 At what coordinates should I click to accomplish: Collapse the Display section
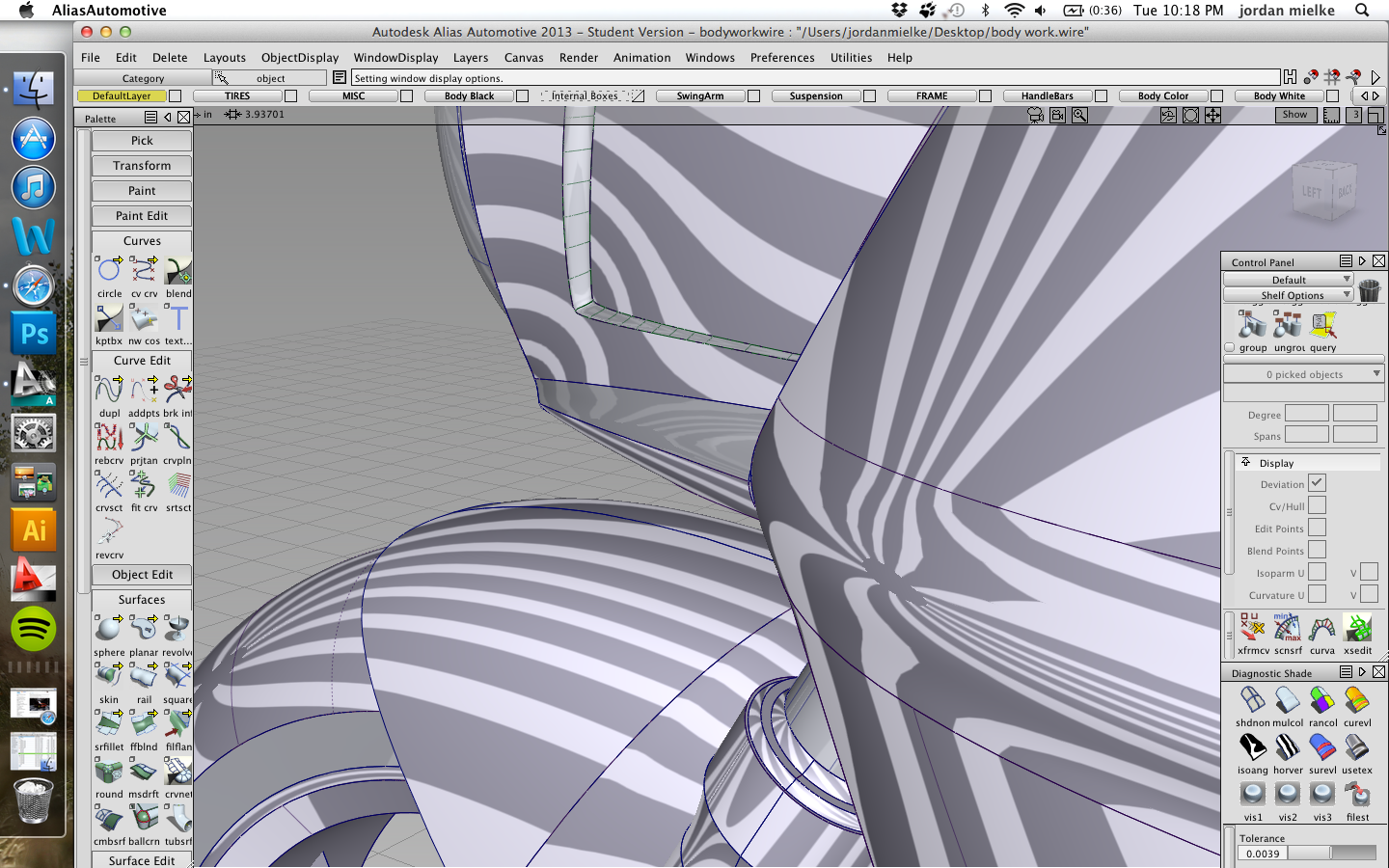click(x=1245, y=462)
